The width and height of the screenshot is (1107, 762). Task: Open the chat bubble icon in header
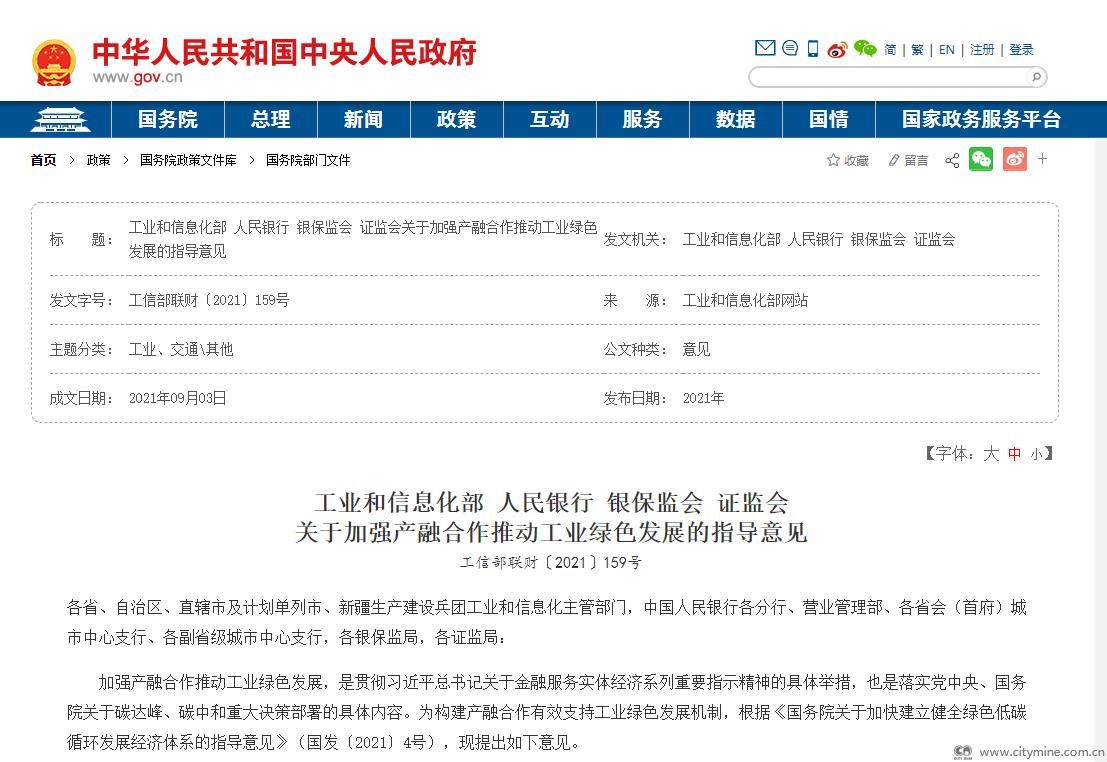(790, 48)
